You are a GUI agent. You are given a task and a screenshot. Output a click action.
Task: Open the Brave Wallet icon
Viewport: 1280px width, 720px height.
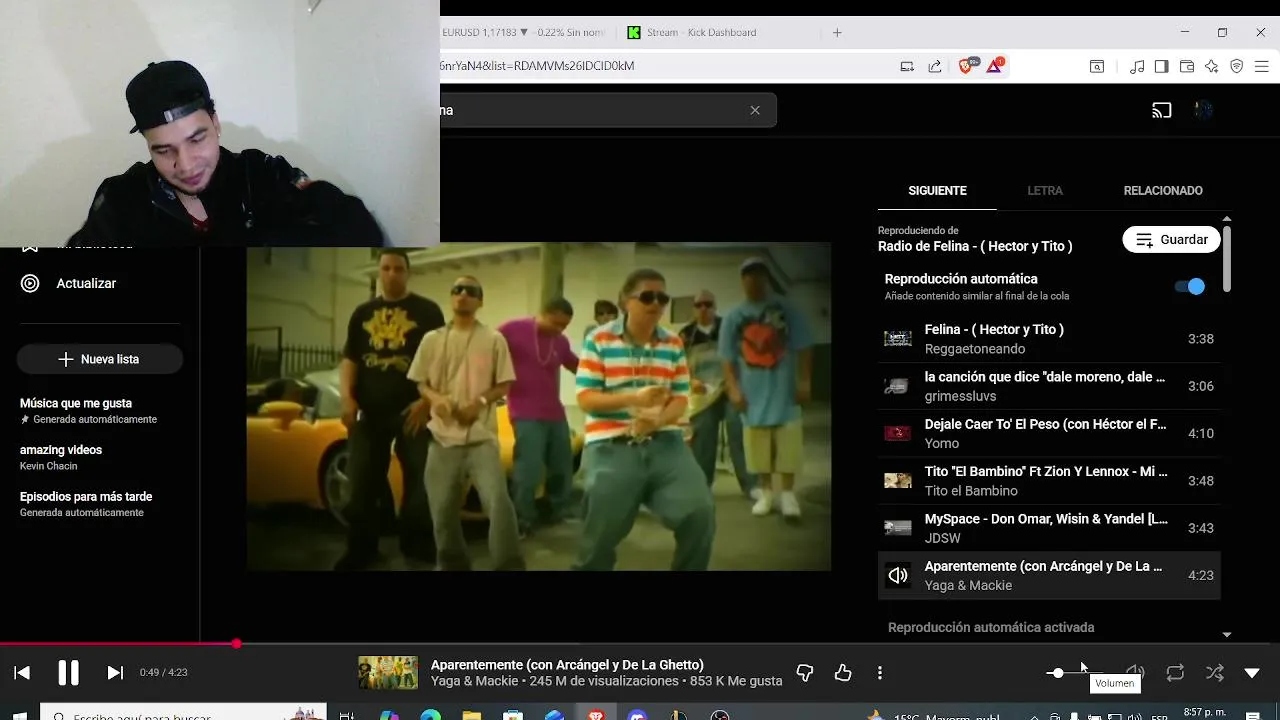point(1187,67)
